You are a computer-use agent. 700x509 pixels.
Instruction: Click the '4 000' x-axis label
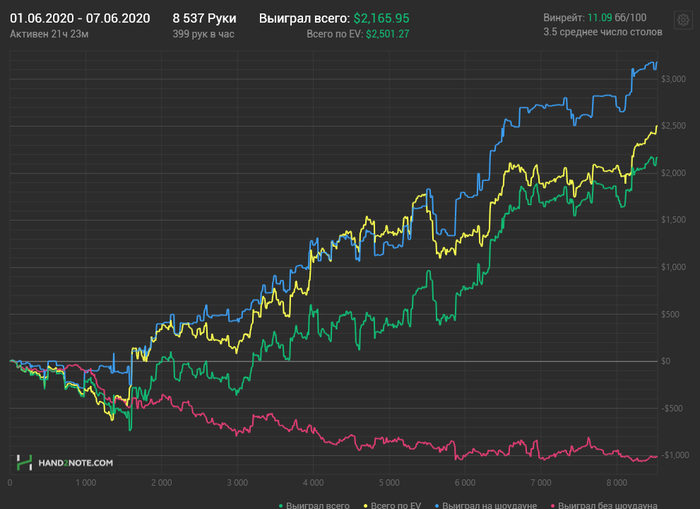(313, 483)
